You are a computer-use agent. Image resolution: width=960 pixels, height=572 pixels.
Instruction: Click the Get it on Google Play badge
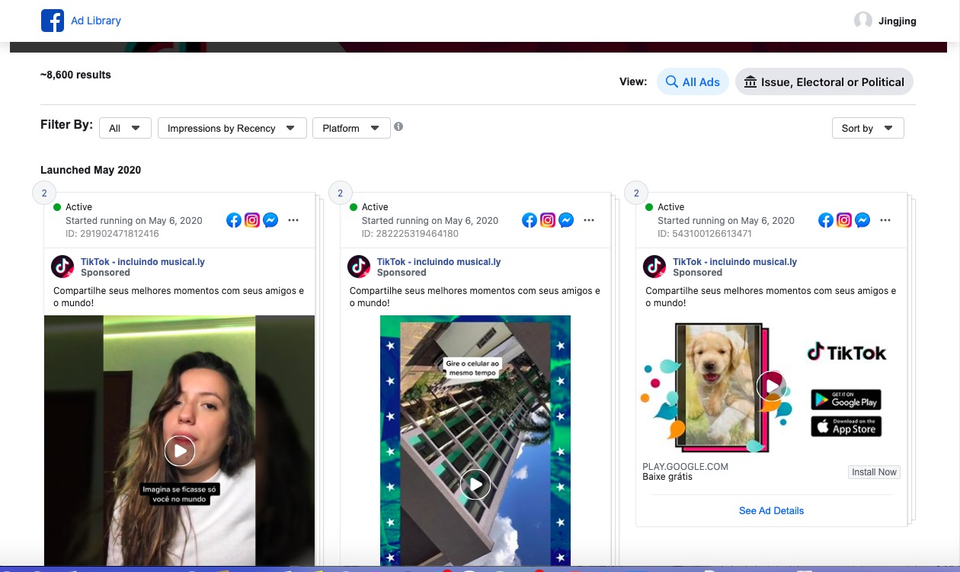[846, 400]
